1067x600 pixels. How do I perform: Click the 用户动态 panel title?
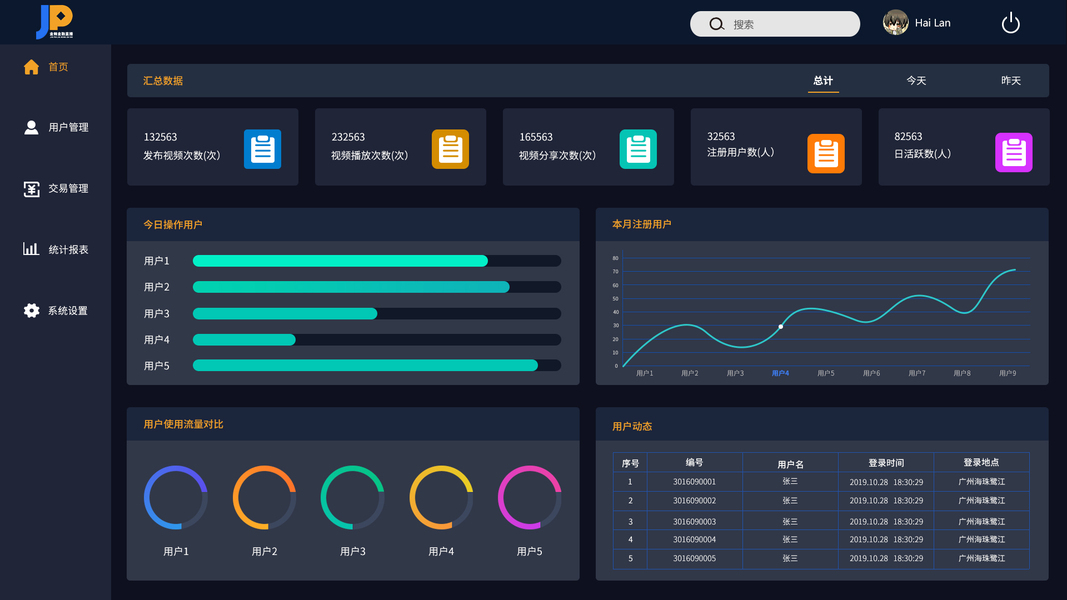pyautogui.click(x=632, y=427)
